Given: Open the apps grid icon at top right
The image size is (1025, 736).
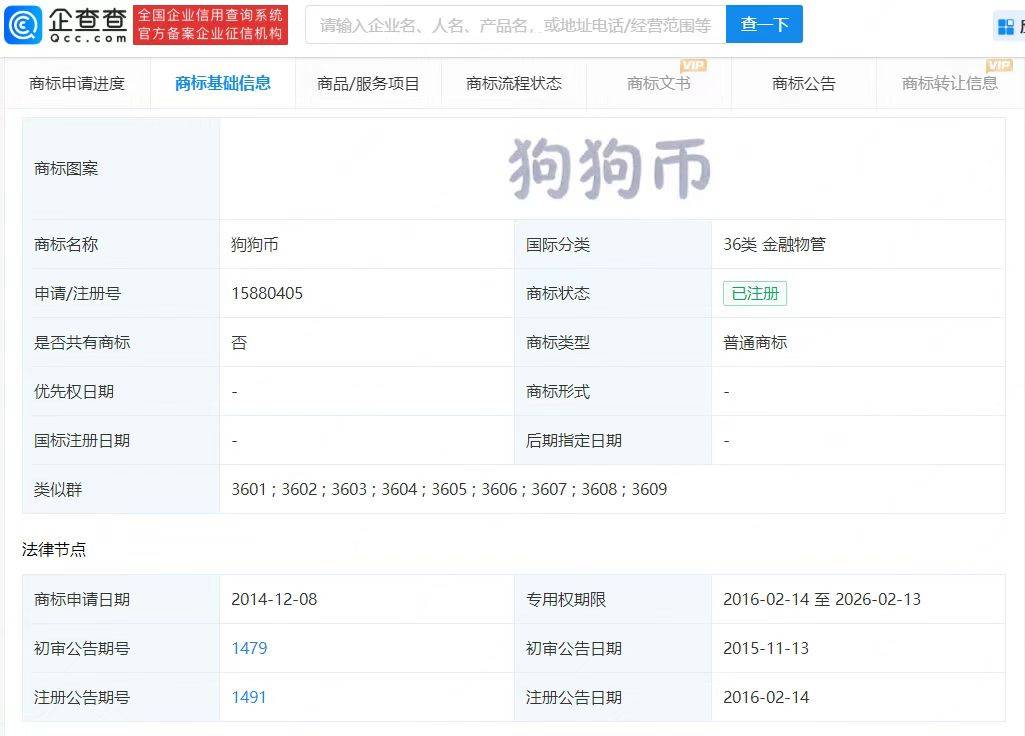Looking at the screenshot, I should point(1005,26).
